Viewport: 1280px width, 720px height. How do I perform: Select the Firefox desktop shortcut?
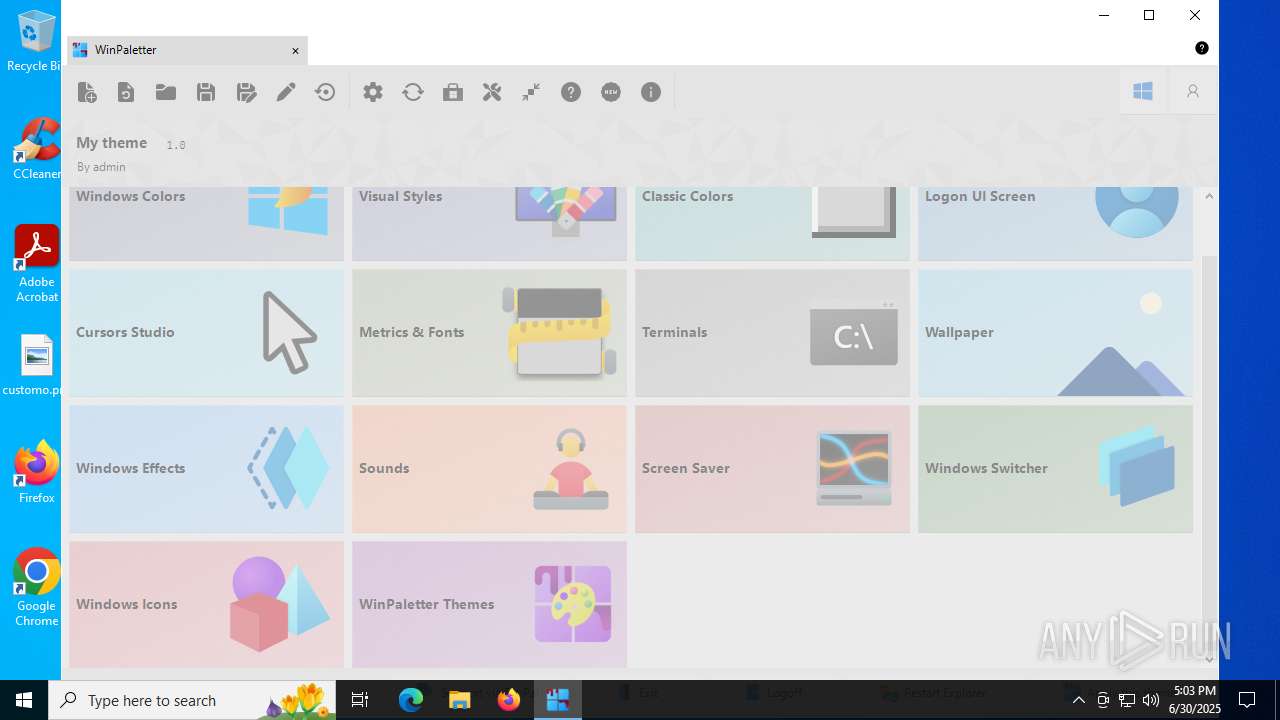point(37,472)
